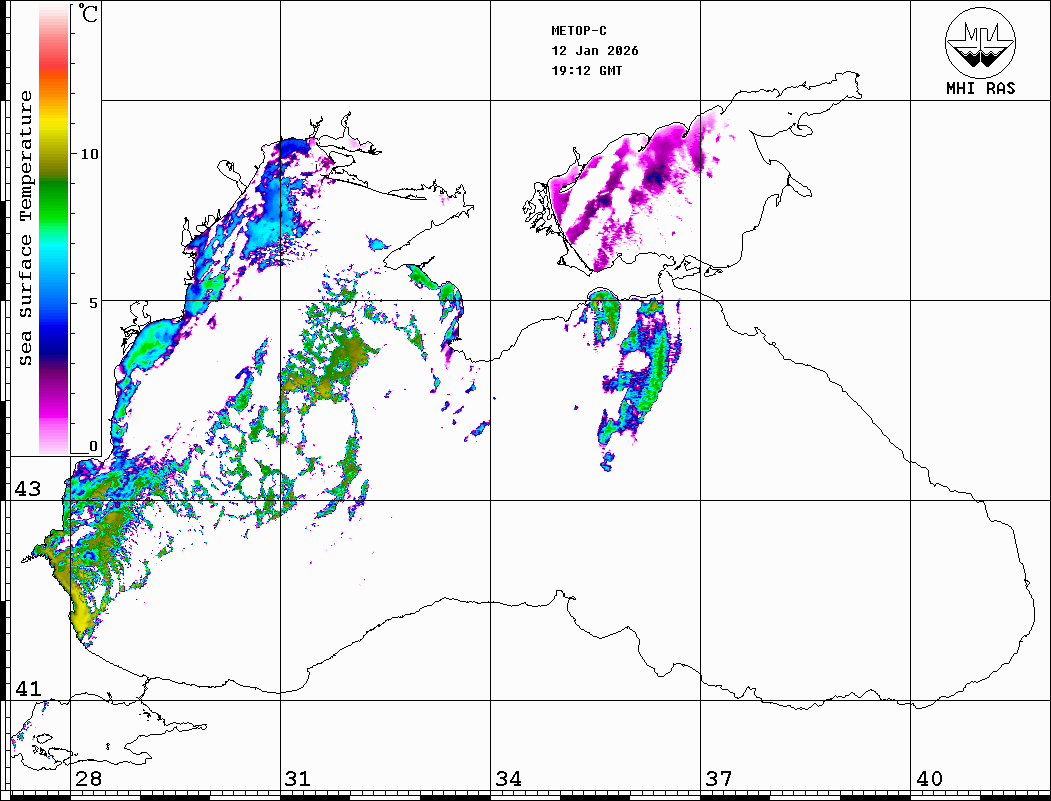Click the latitude 43 label
Image resolution: width=1051 pixels, height=801 pixels.
[27, 489]
